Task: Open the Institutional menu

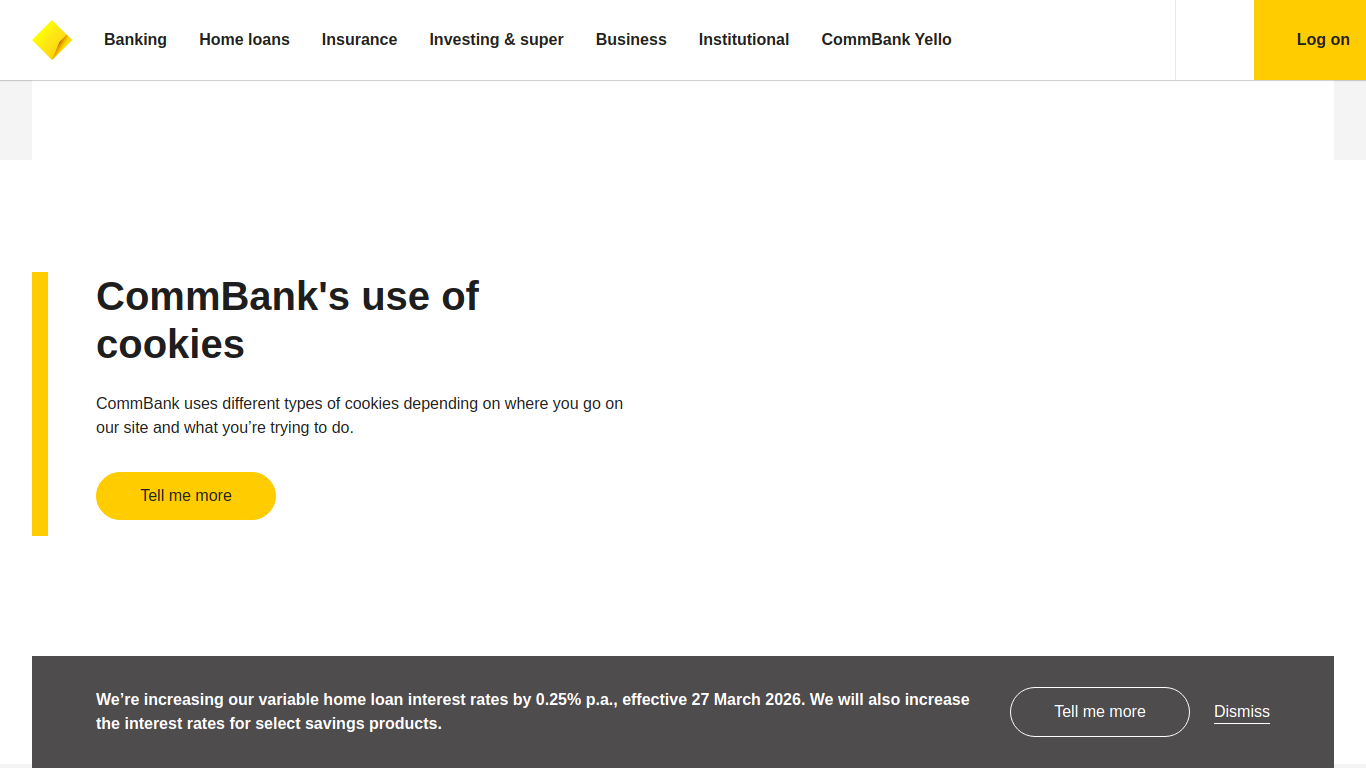Action: pyautogui.click(x=744, y=40)
